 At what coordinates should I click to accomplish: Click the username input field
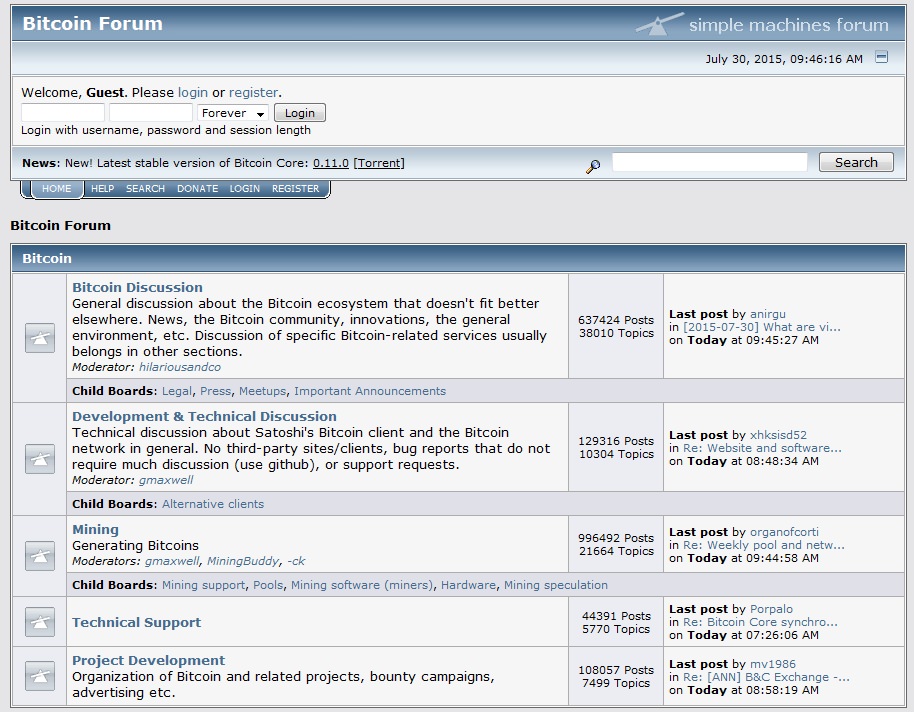[63, 113]
